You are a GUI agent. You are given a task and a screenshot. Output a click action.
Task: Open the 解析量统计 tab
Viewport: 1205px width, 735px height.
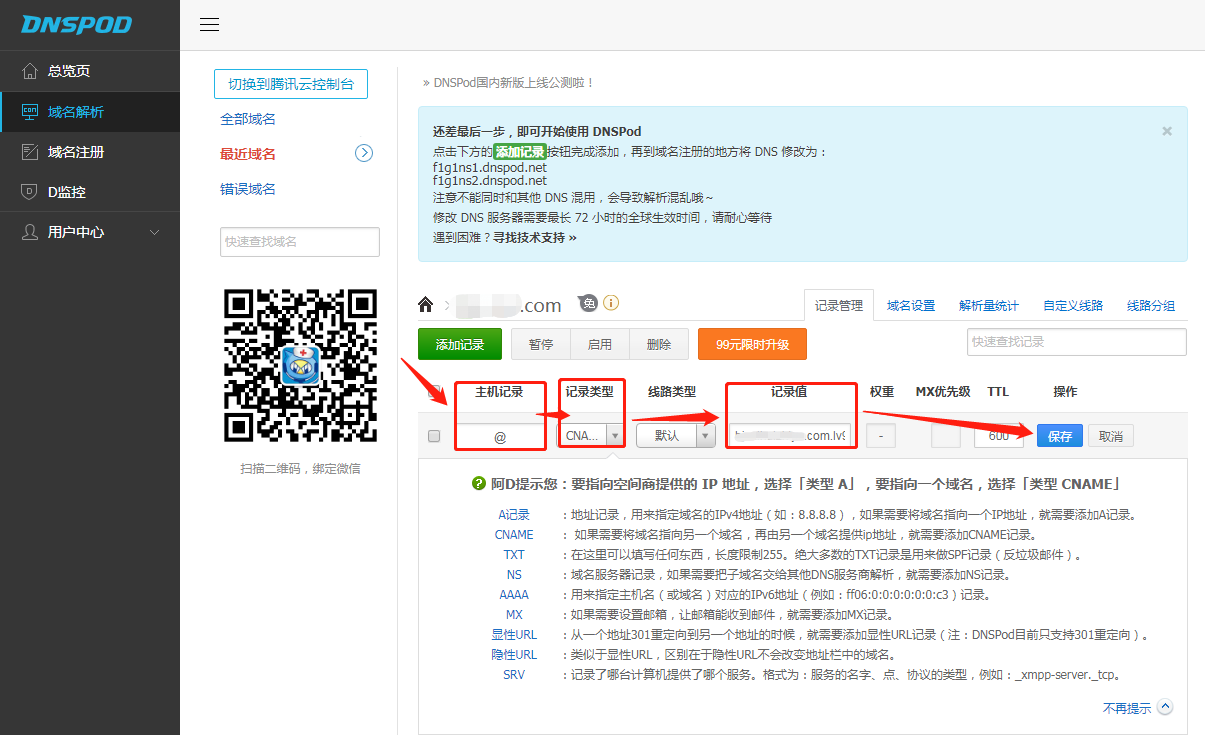988,306
